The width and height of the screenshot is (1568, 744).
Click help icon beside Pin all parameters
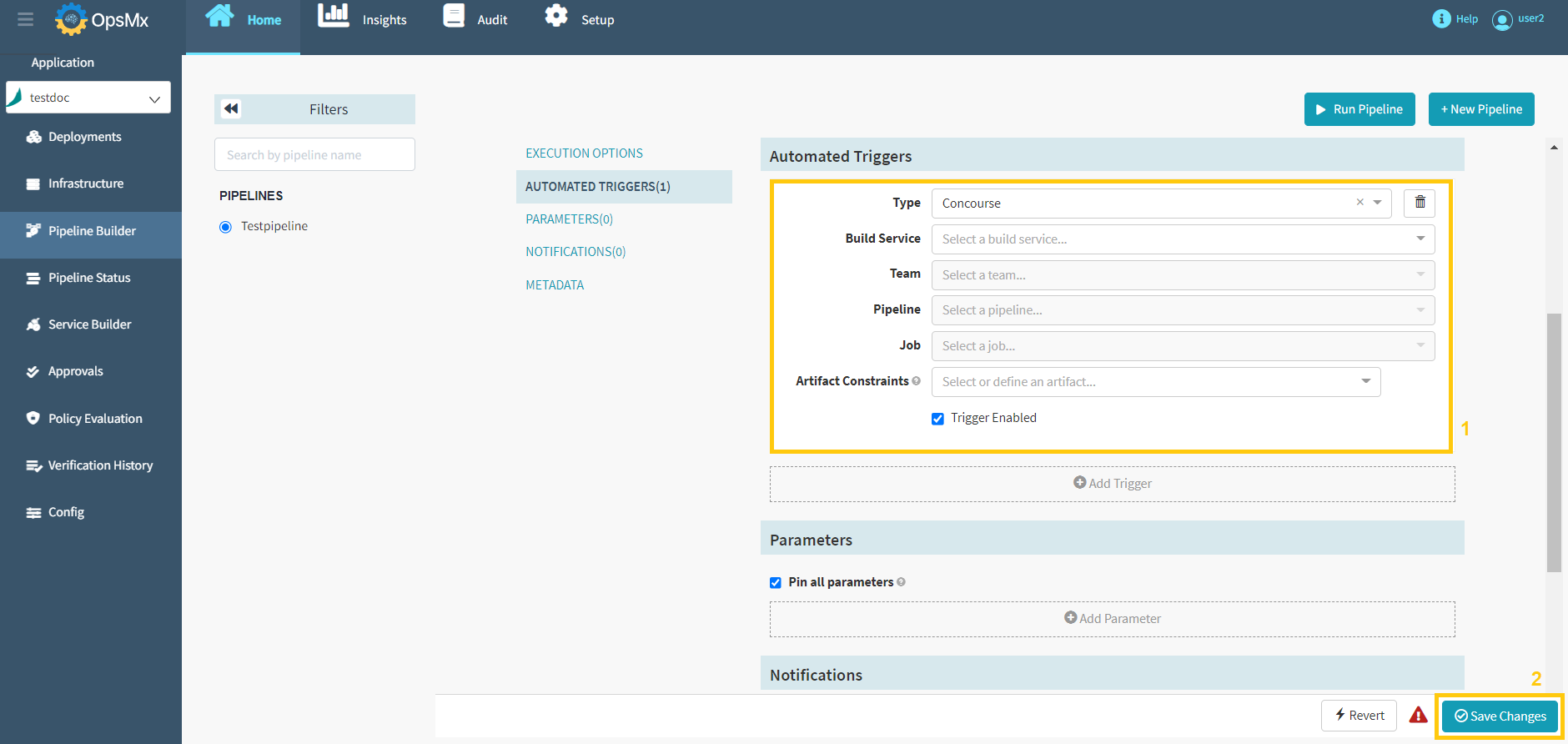901,582
